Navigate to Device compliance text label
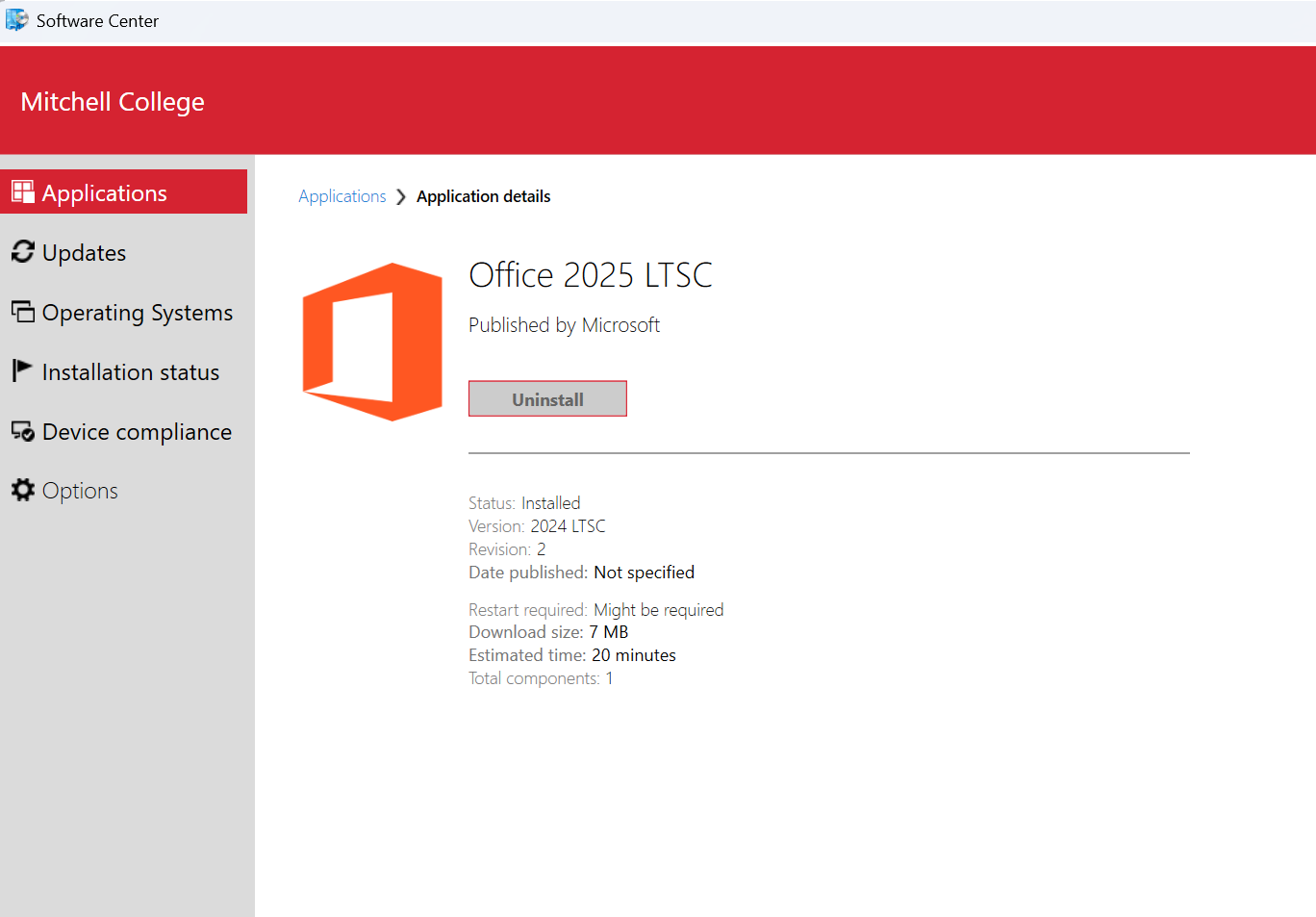Image resolution: width=1316 pixels, height=917 pixels. coord(137,432)
